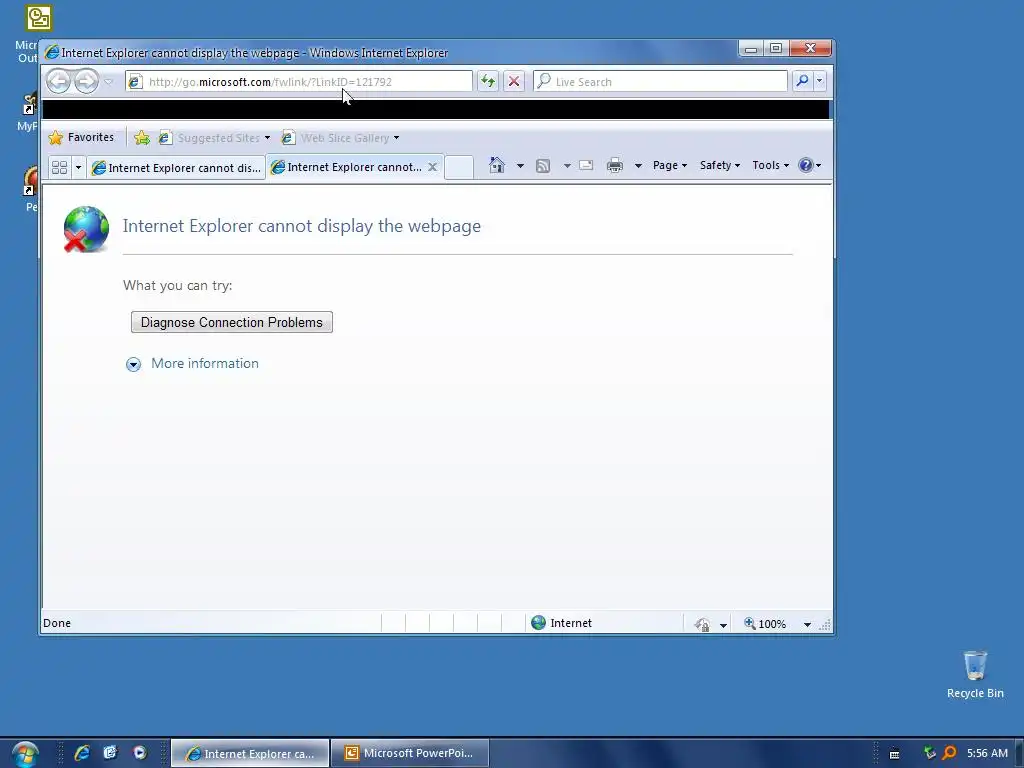Click the Search magnifier button

click(802, 81)
